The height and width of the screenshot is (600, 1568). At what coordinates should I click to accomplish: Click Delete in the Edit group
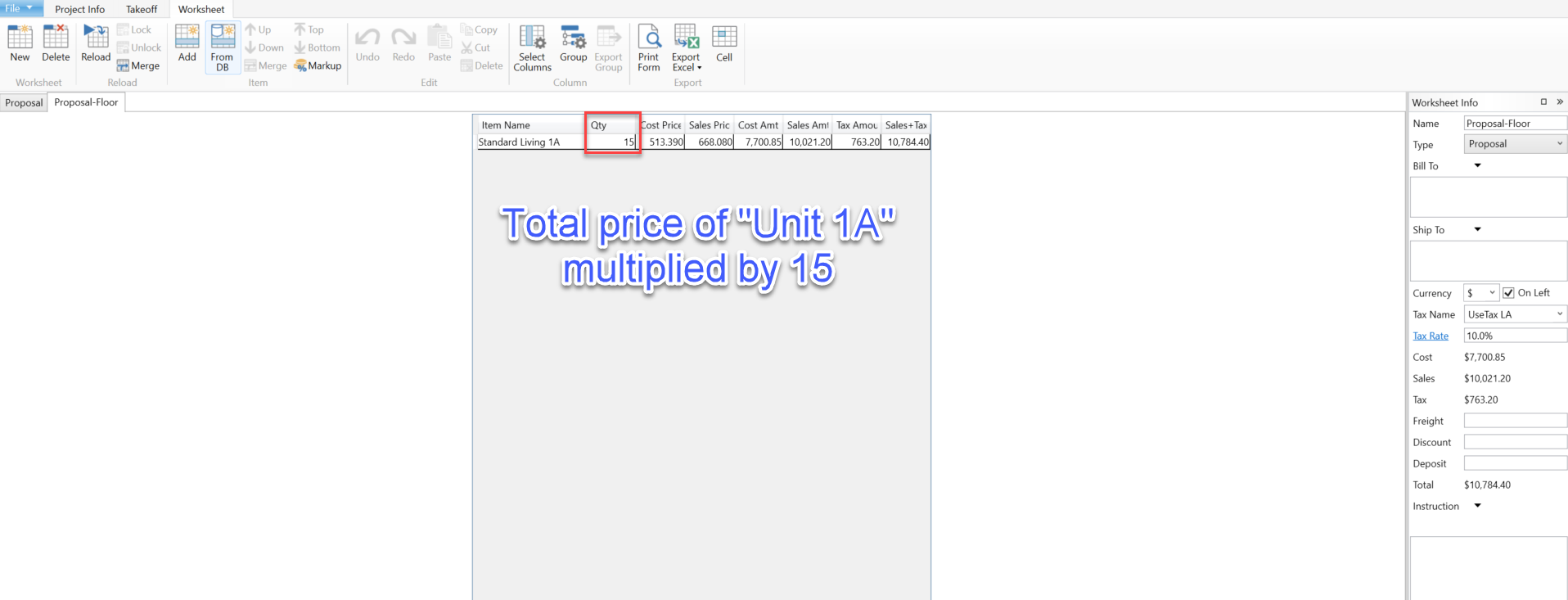[x=482, y=65]
